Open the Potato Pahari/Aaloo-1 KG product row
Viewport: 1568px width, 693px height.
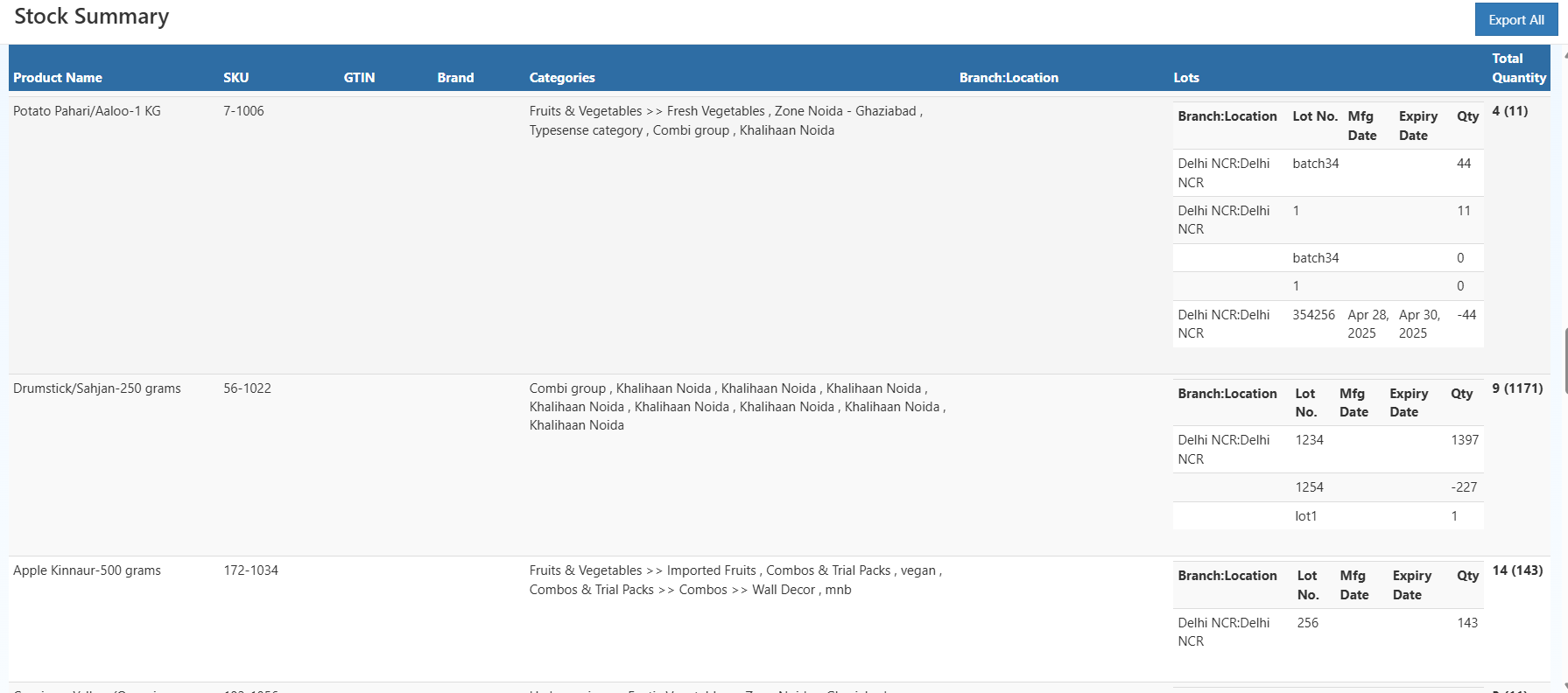coord(87,111)
